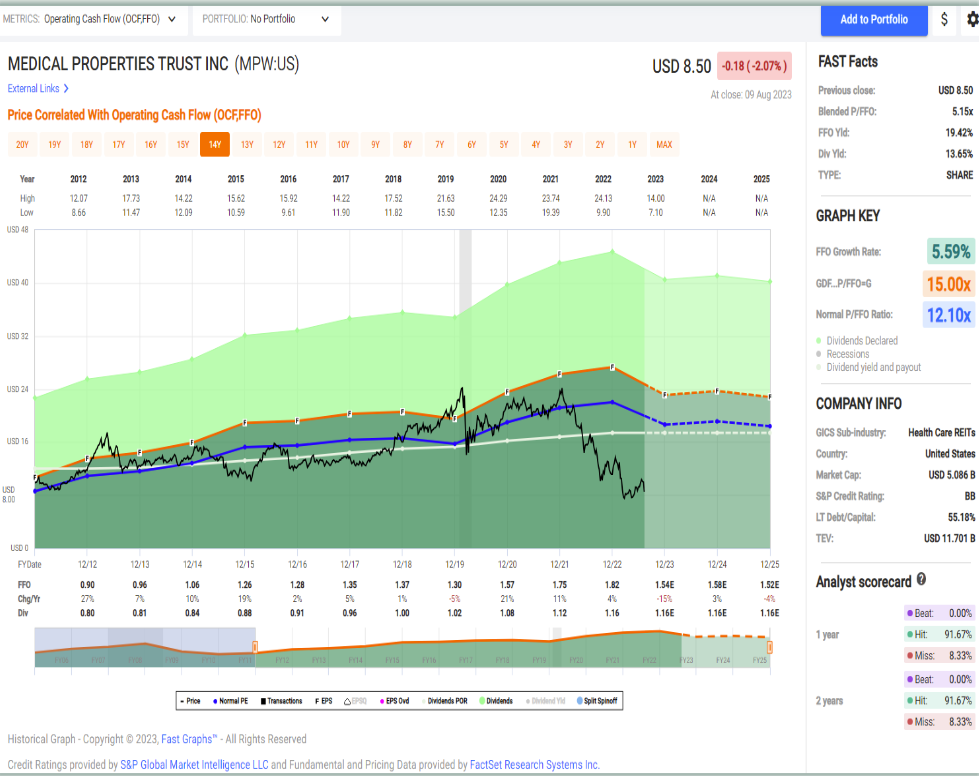Viewport: 979px width, 776px height.
Task: Click the 1 year Hit 91.67% scorecard badge
Action: [x=939, y=634]
